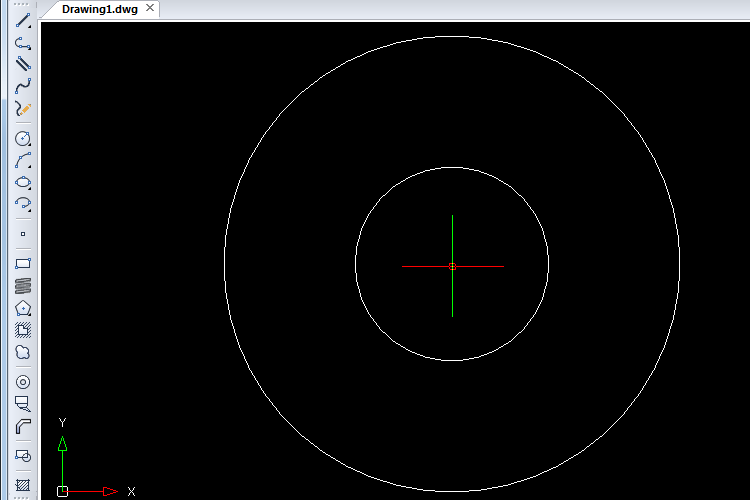The height and width of the screenshot is (500, 750).
Task: Select the Circle tool
Action: coord(23,138)
